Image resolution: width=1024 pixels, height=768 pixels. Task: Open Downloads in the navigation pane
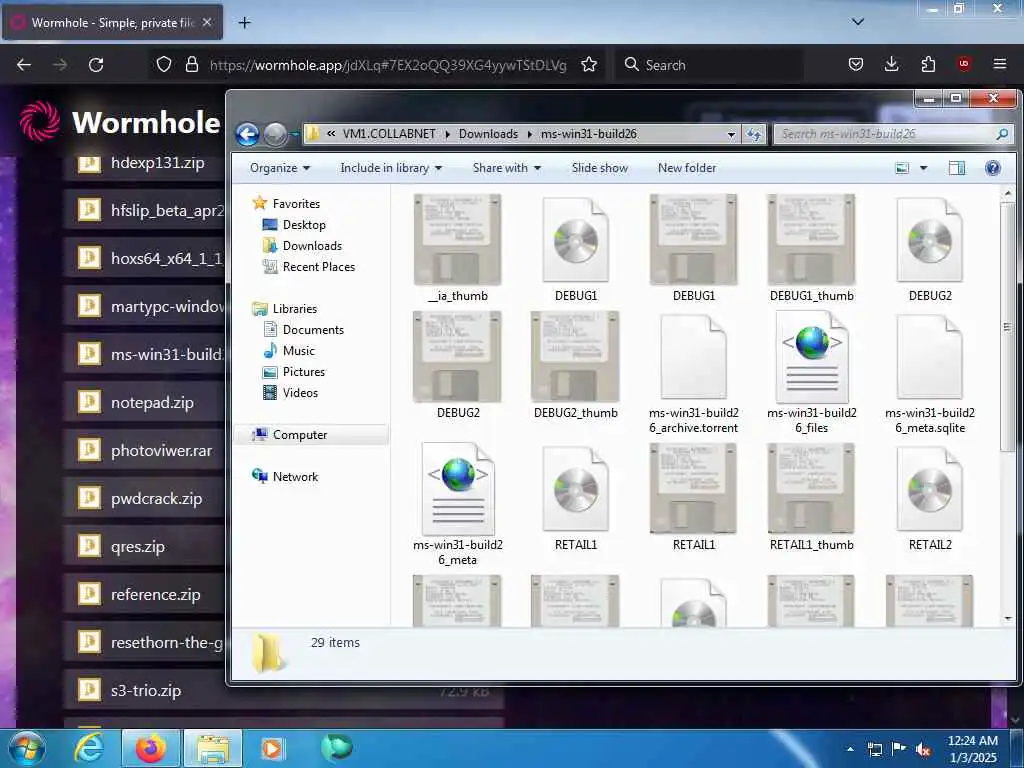pyautogui.click(x=302, y=246)
